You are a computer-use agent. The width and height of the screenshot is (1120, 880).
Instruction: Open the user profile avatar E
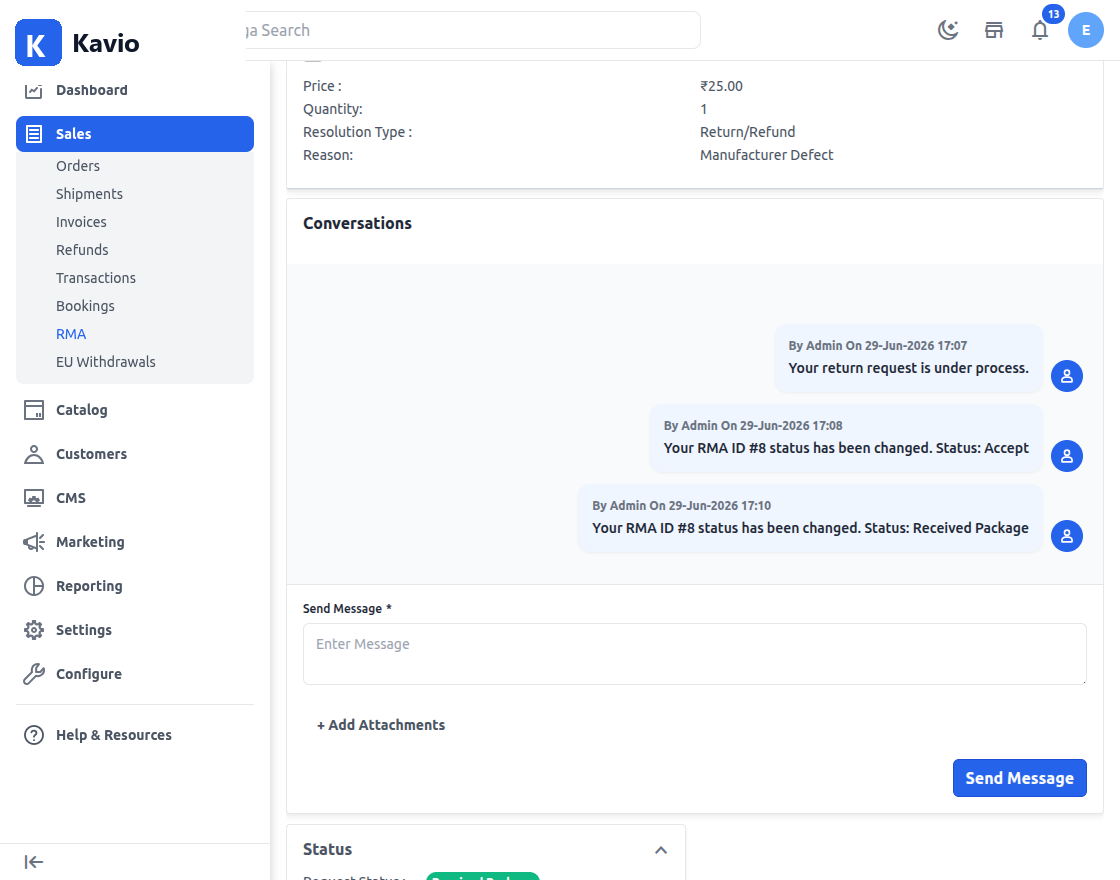click(1086, 30)
